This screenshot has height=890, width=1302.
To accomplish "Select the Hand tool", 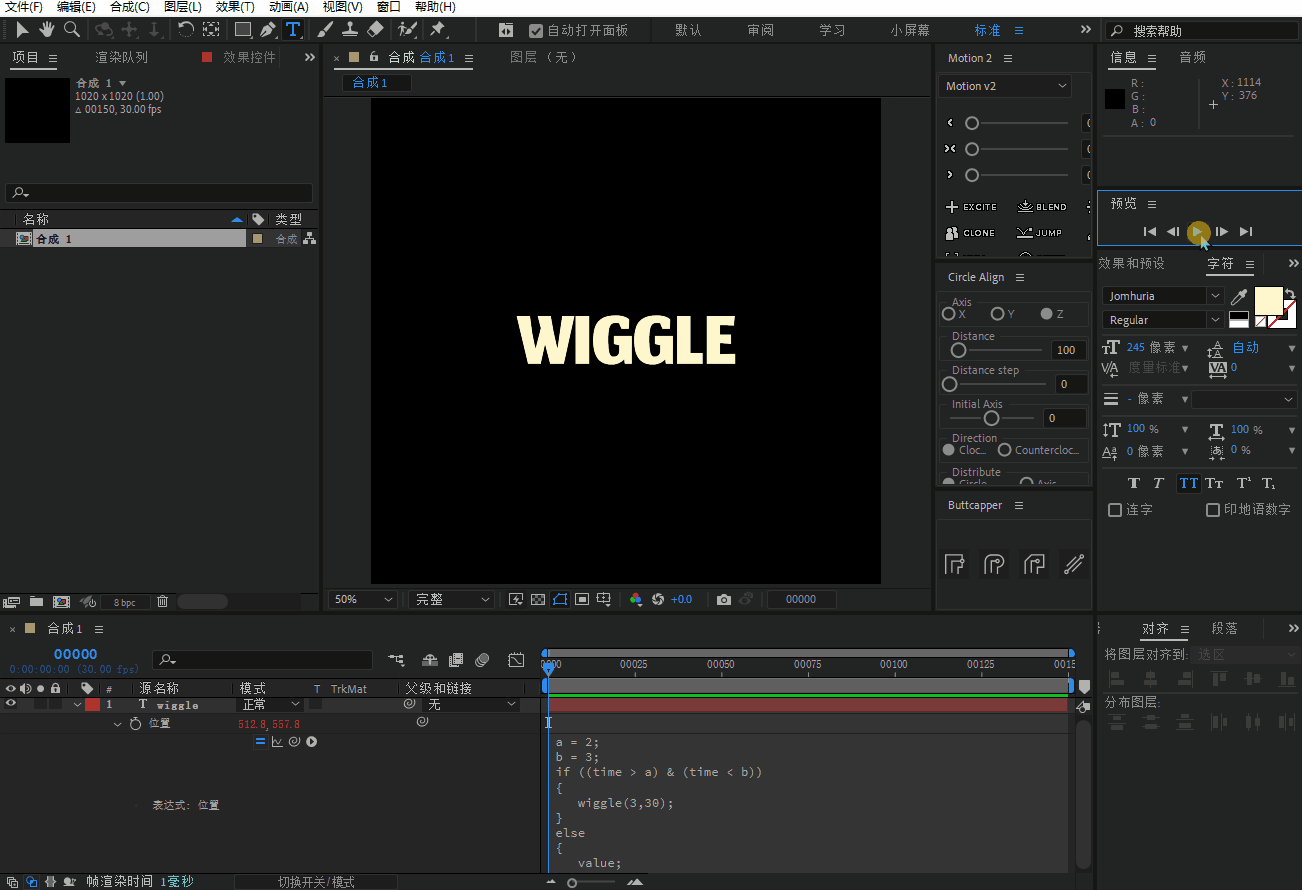I will [46, 30].
